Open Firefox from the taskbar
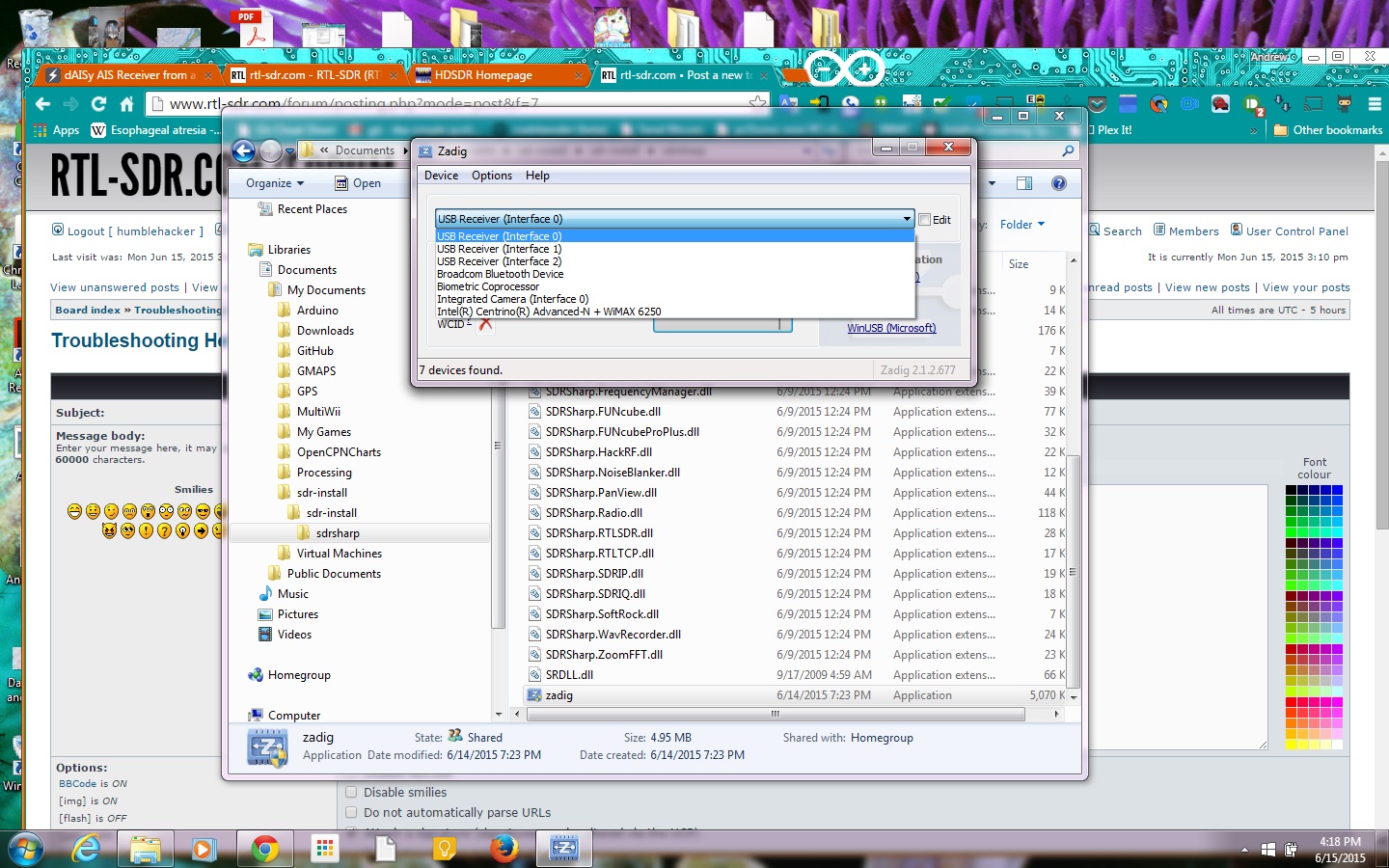Screen dimensions: 1389x868 click(x=504, y=849)
